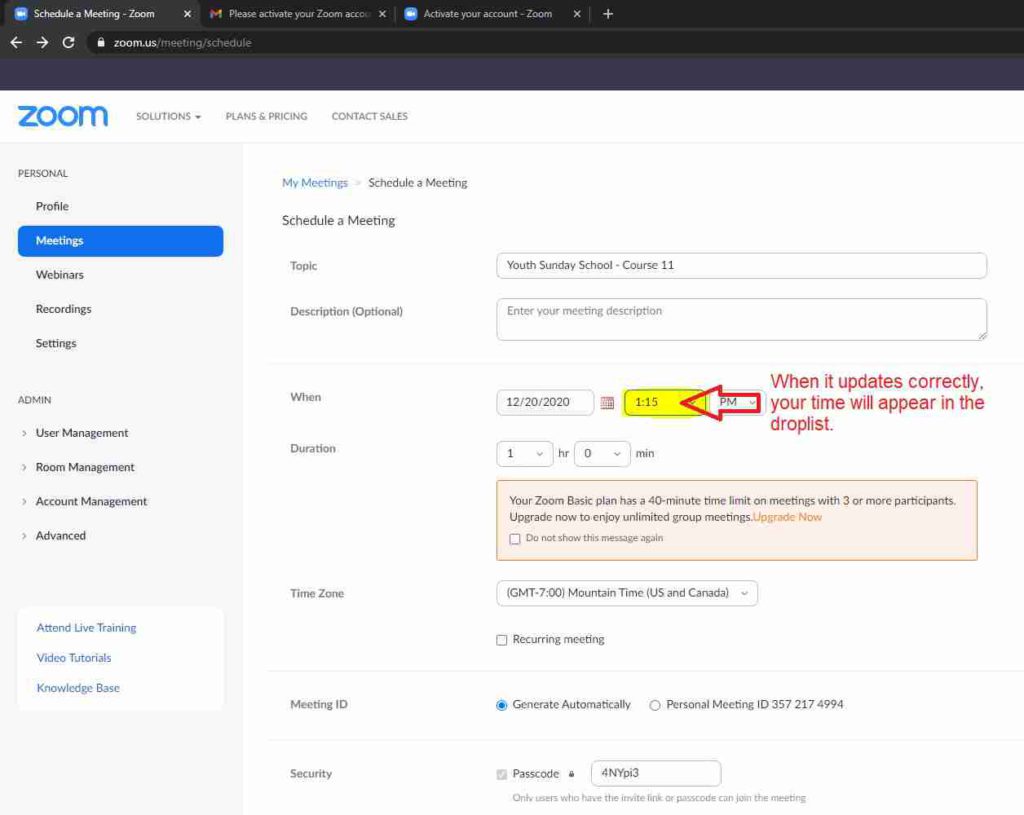Click the address bar padlock icon

[x=99, y=43]
